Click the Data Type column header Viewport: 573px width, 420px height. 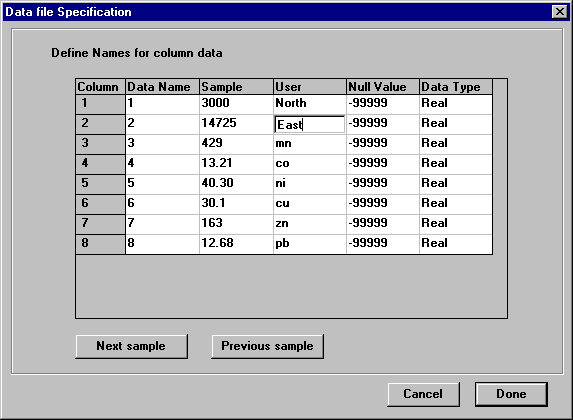click(456, 87)
